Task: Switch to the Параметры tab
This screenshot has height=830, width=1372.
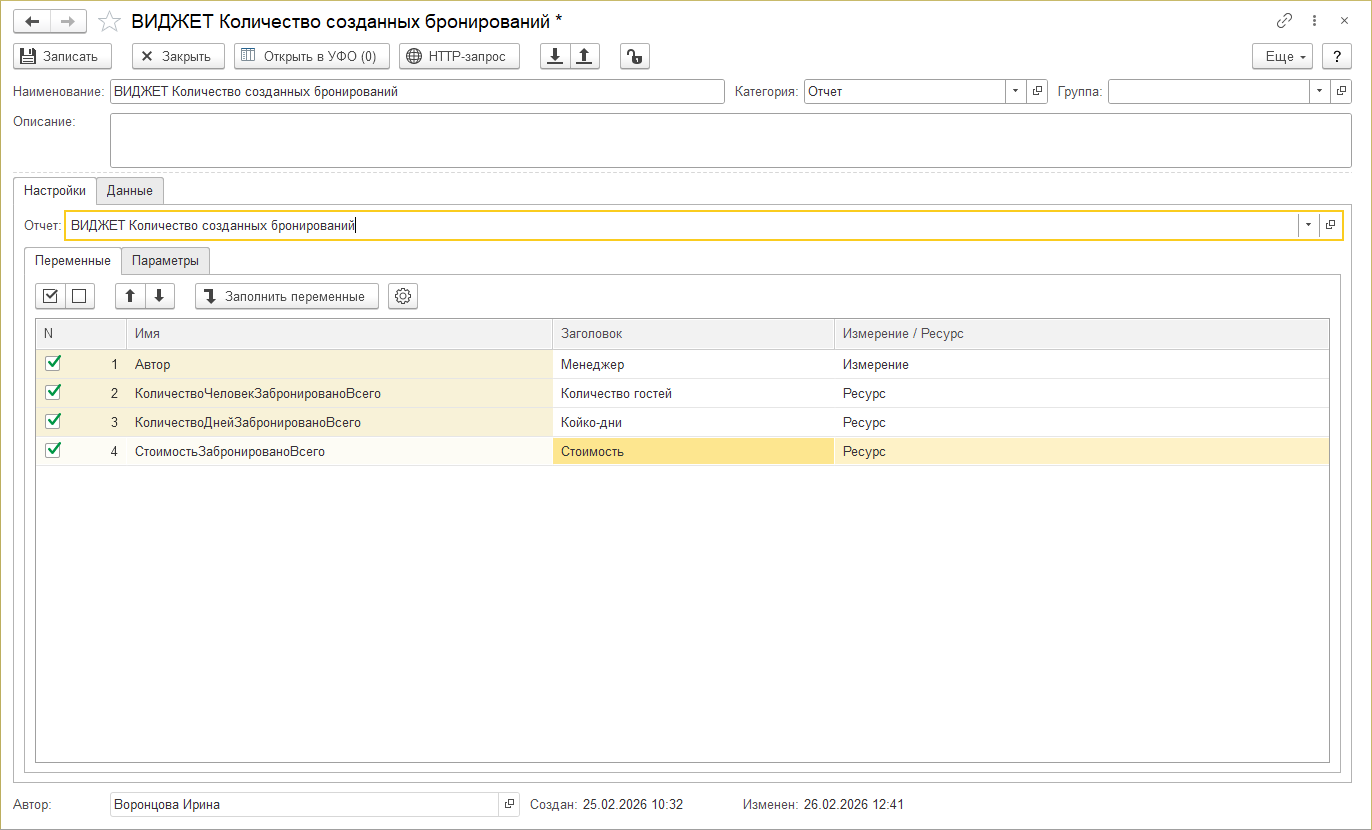Action: (x=165, y=261)
